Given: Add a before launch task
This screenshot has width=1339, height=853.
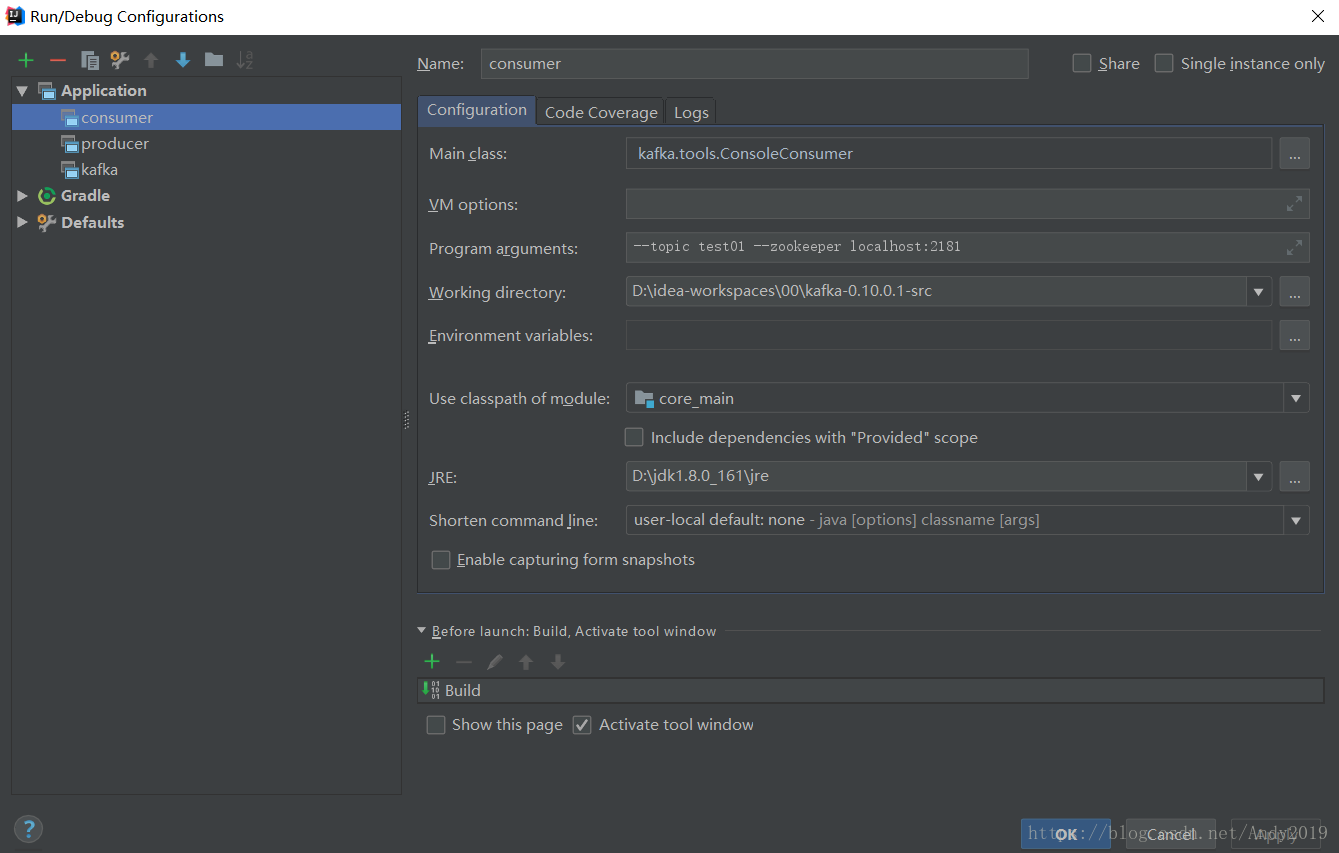Looking at the screenshot, I should point(432,661).
